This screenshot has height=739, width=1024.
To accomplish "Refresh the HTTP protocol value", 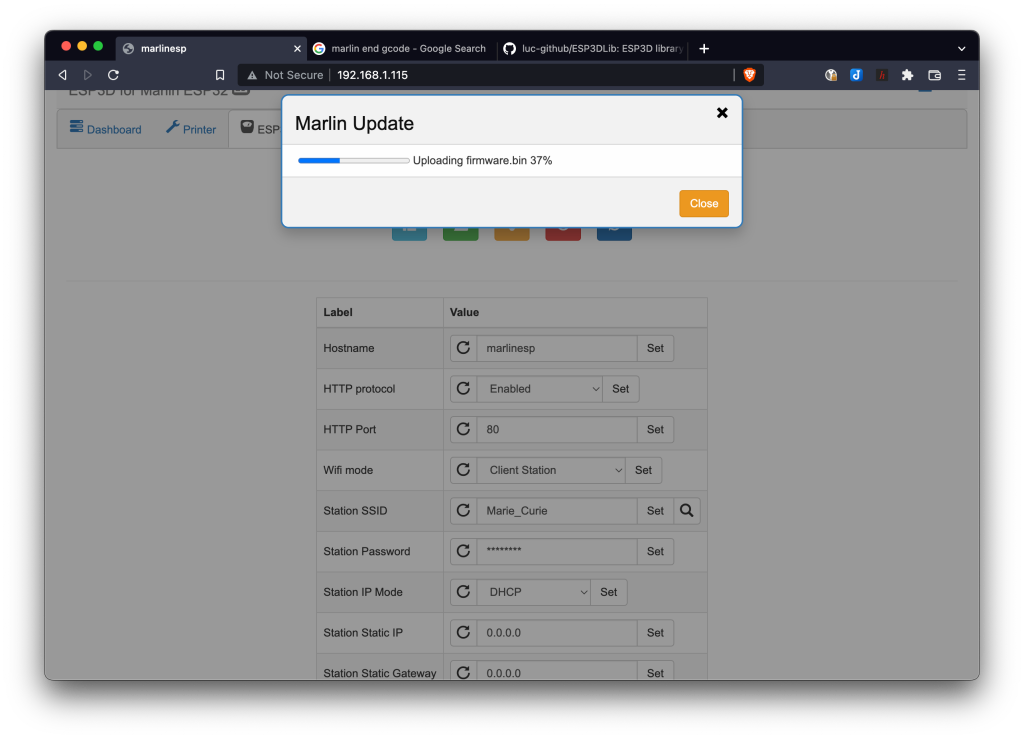I will 464,388.
